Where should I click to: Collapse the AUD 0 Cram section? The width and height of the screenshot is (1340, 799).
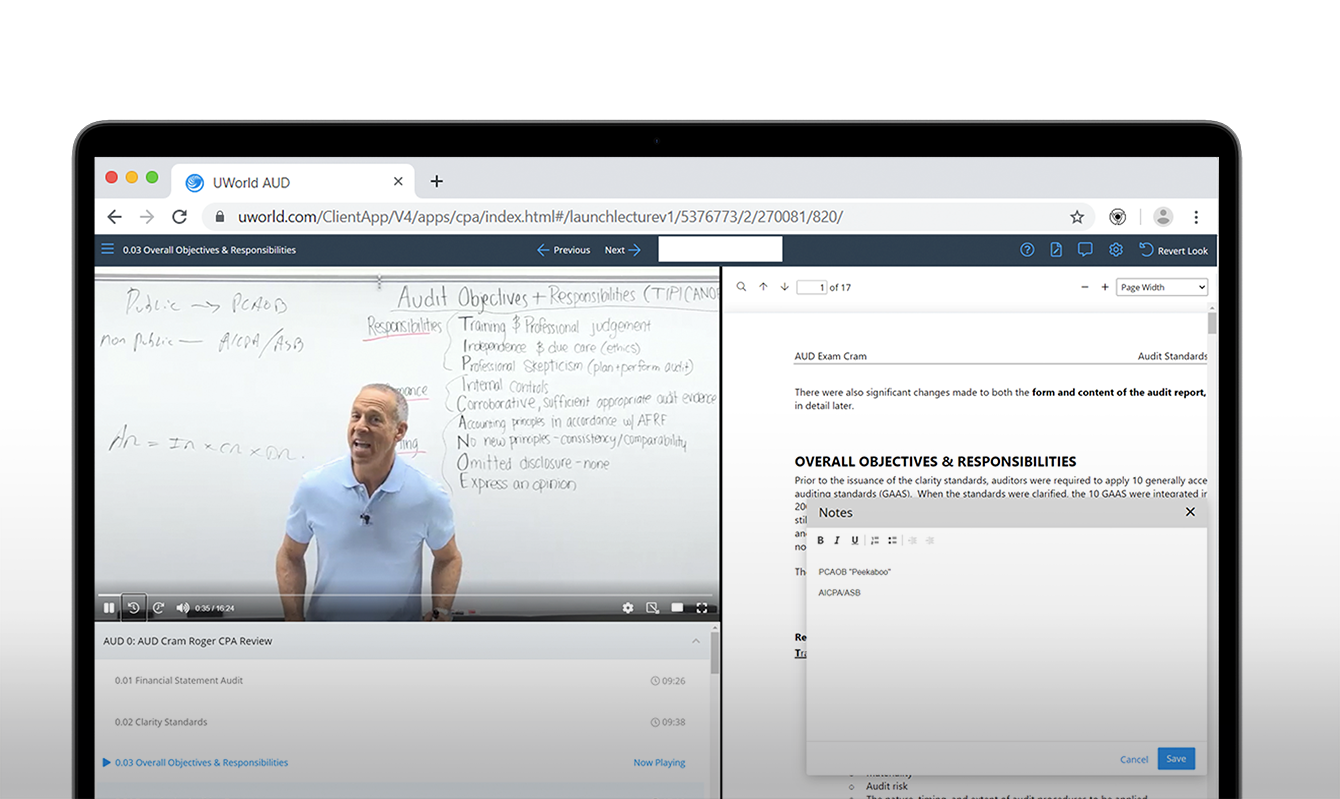696,641
